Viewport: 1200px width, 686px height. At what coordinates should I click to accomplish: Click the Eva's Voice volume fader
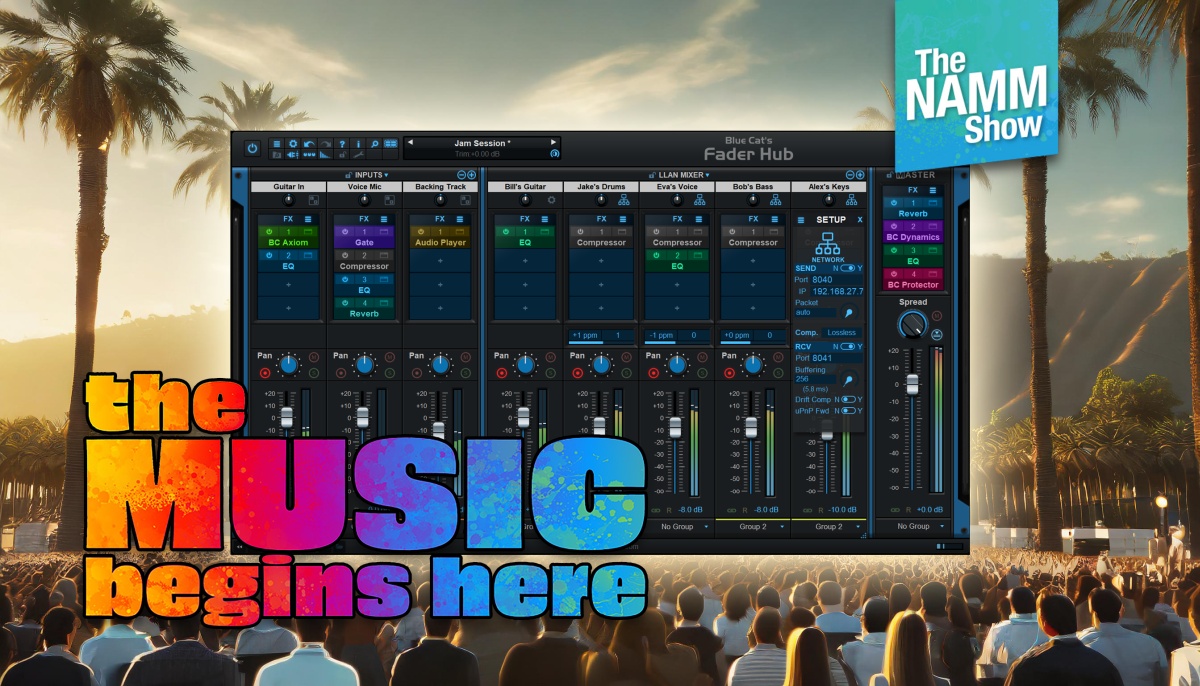pyautogui.click(x=675, y=427)
